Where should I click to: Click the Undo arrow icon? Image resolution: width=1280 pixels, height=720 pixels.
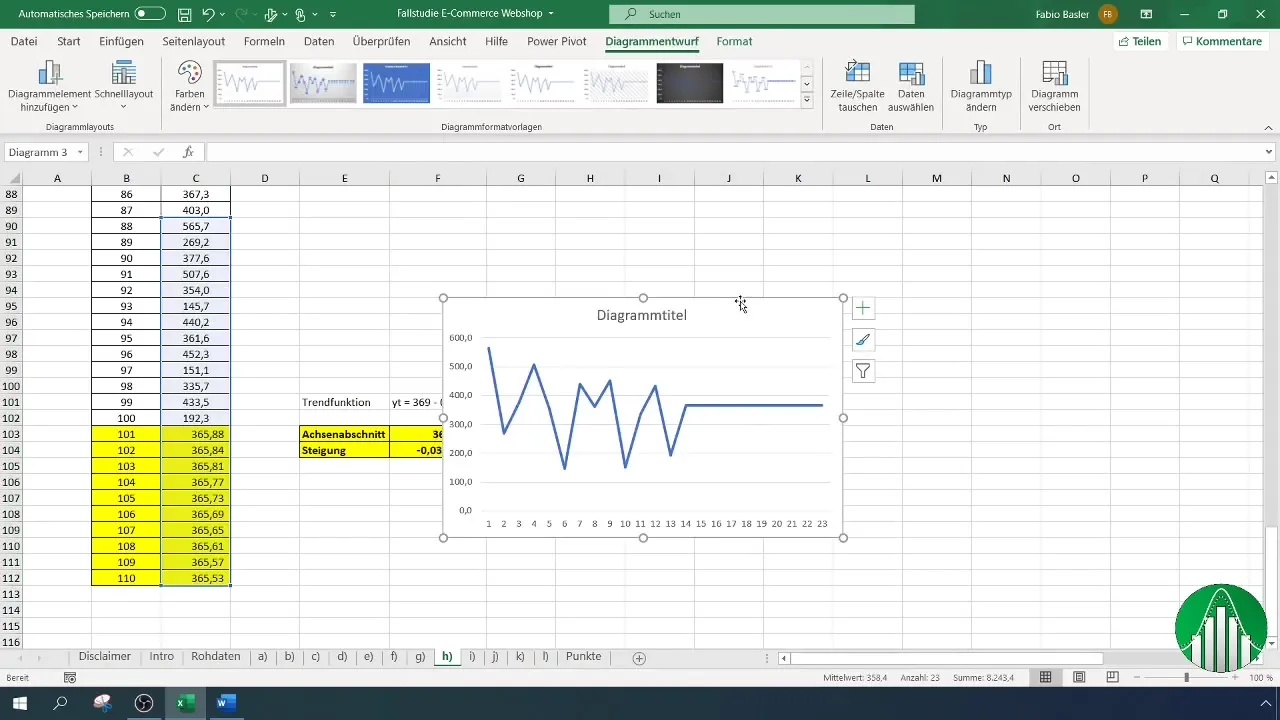(208, 15)
